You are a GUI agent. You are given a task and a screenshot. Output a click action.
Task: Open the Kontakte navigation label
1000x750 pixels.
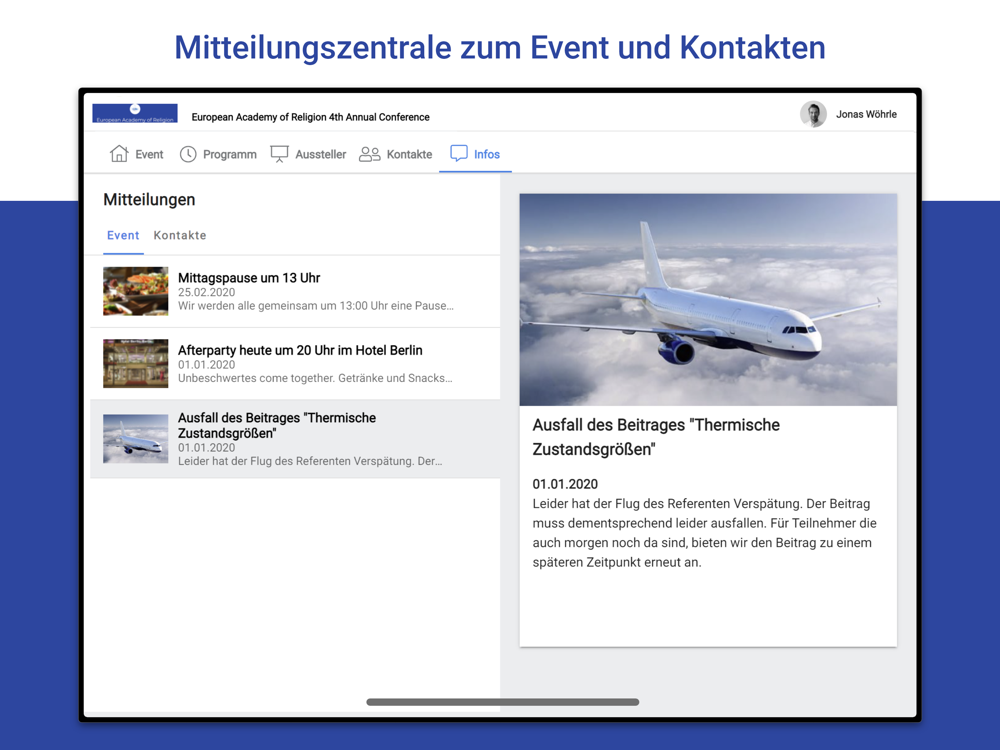(409, 154)
